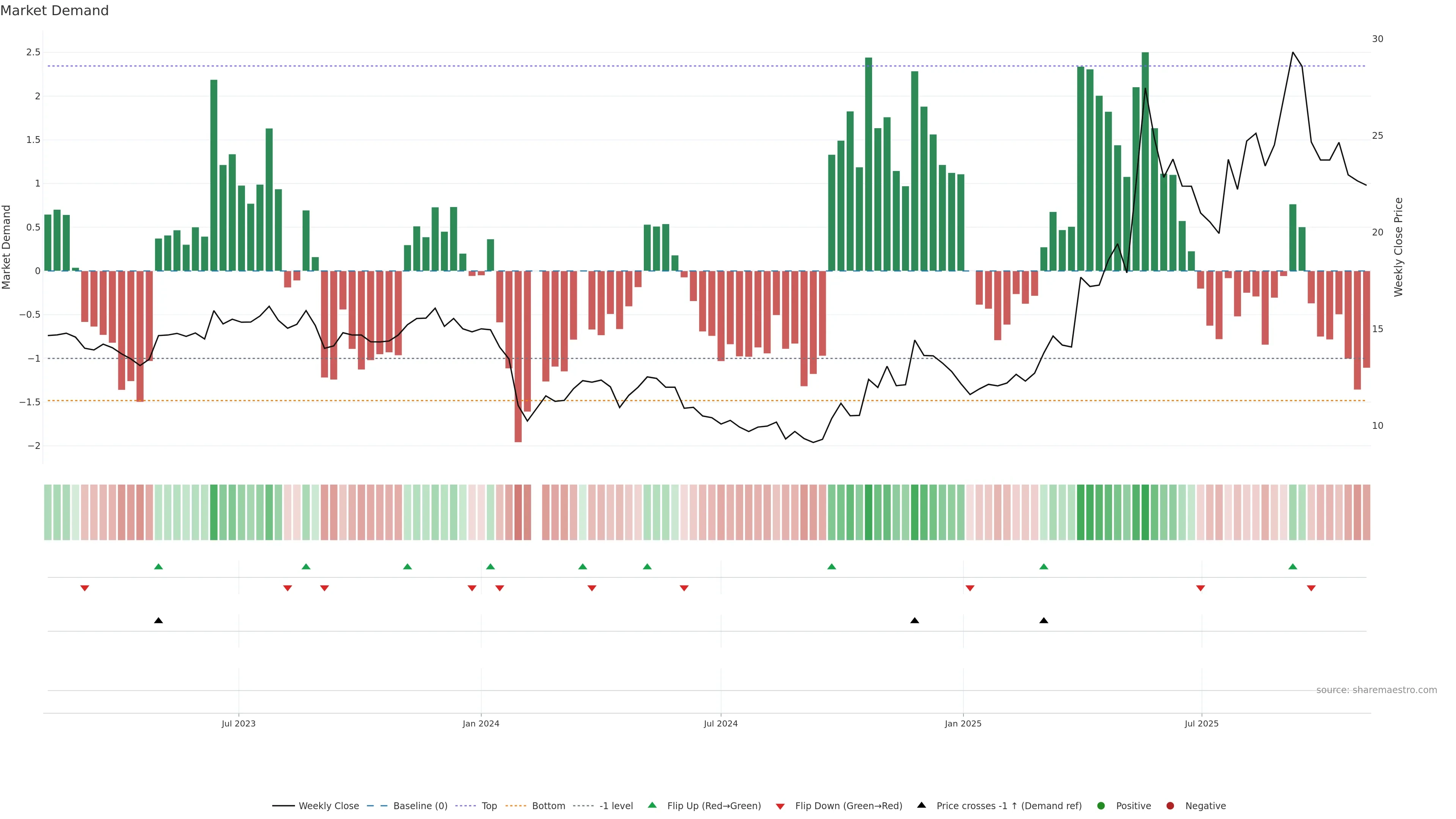Click black triangle marker just before Jan 2025
The width and height of the screenshot is (1456, 819).
(x=915, y=620)
